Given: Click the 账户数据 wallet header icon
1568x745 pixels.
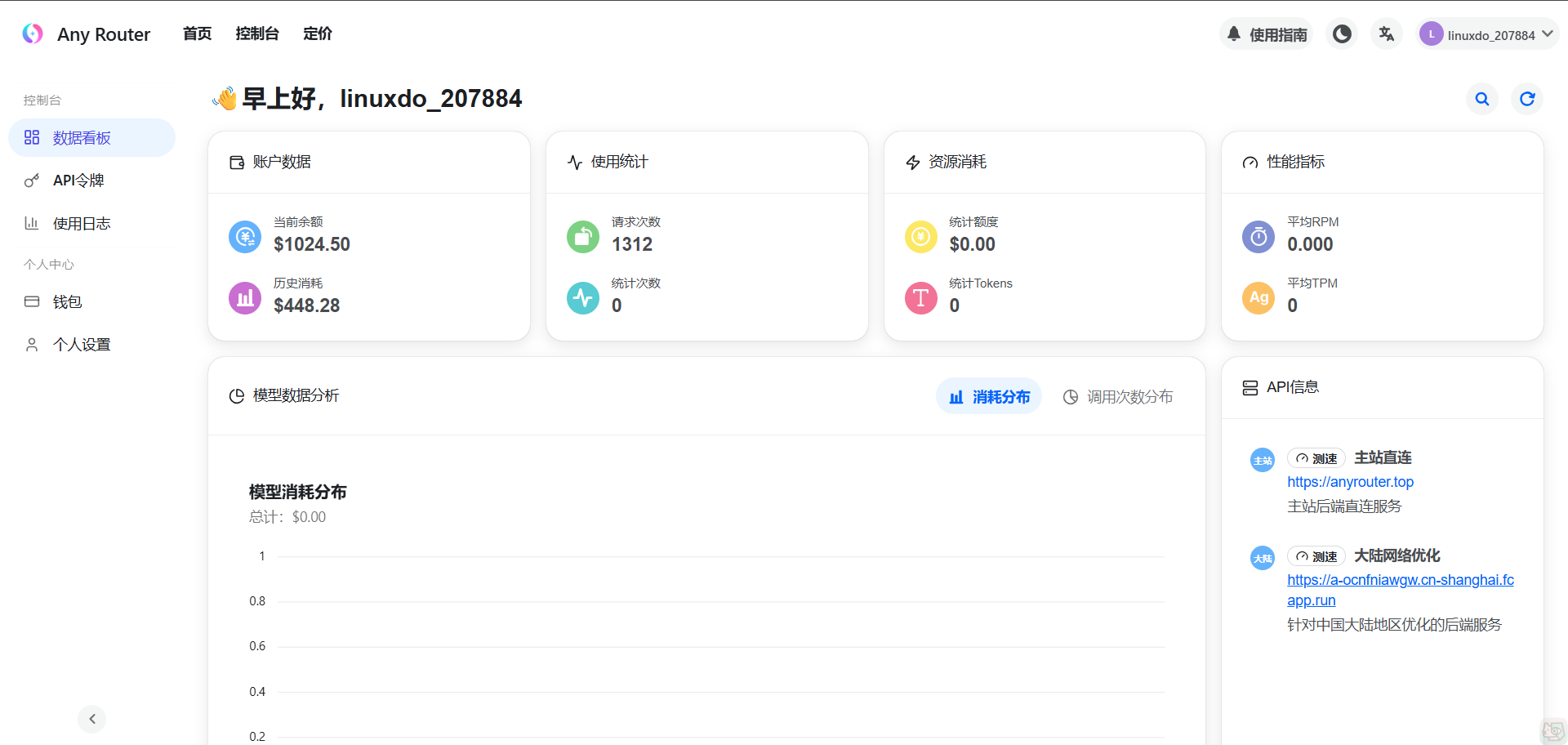Looking at the screenshot, I should pyautogui.click(x=237, y=163).
